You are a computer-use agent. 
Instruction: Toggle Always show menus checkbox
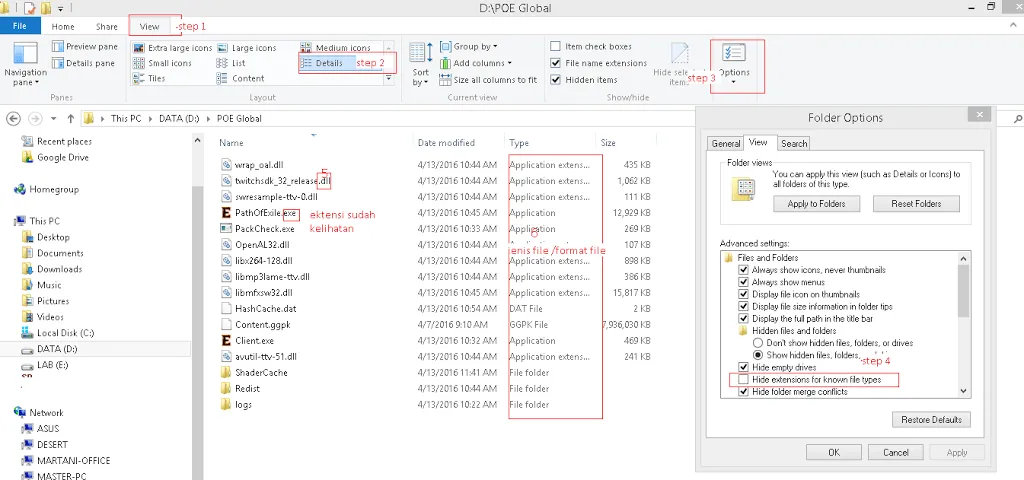click(x=743, y=282)
